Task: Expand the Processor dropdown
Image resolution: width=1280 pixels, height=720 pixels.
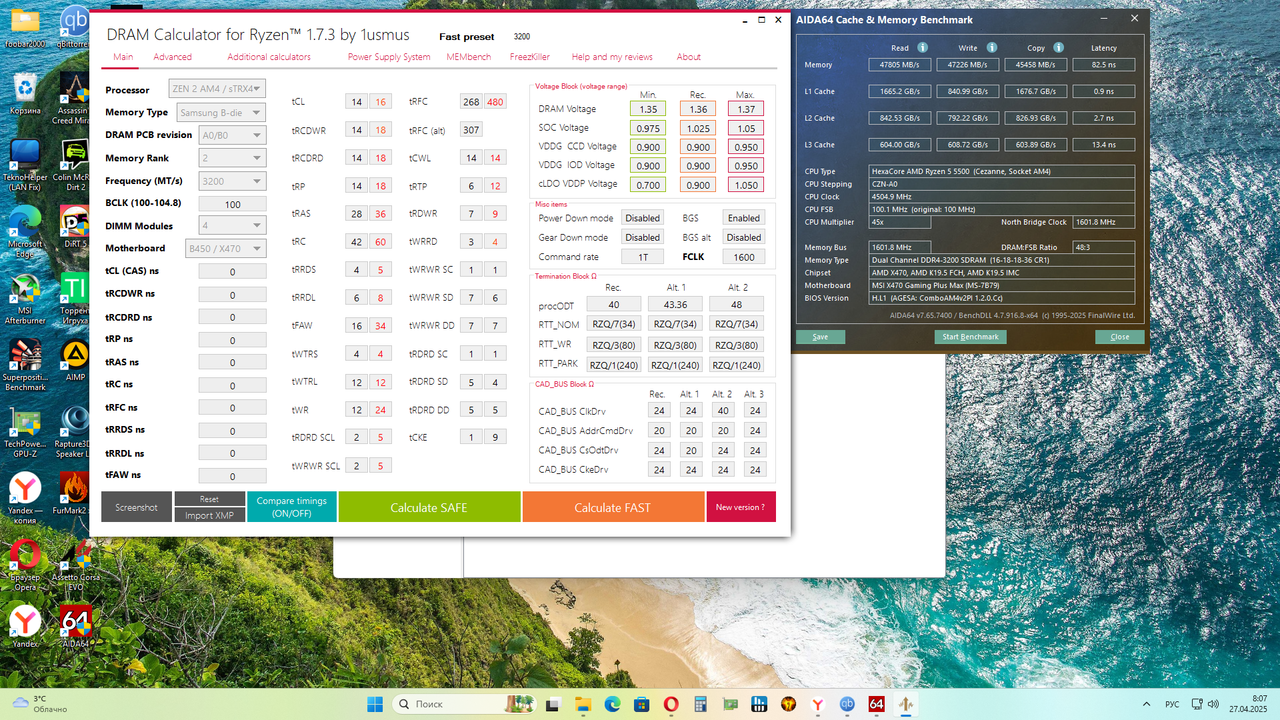Action: [217, 89]
